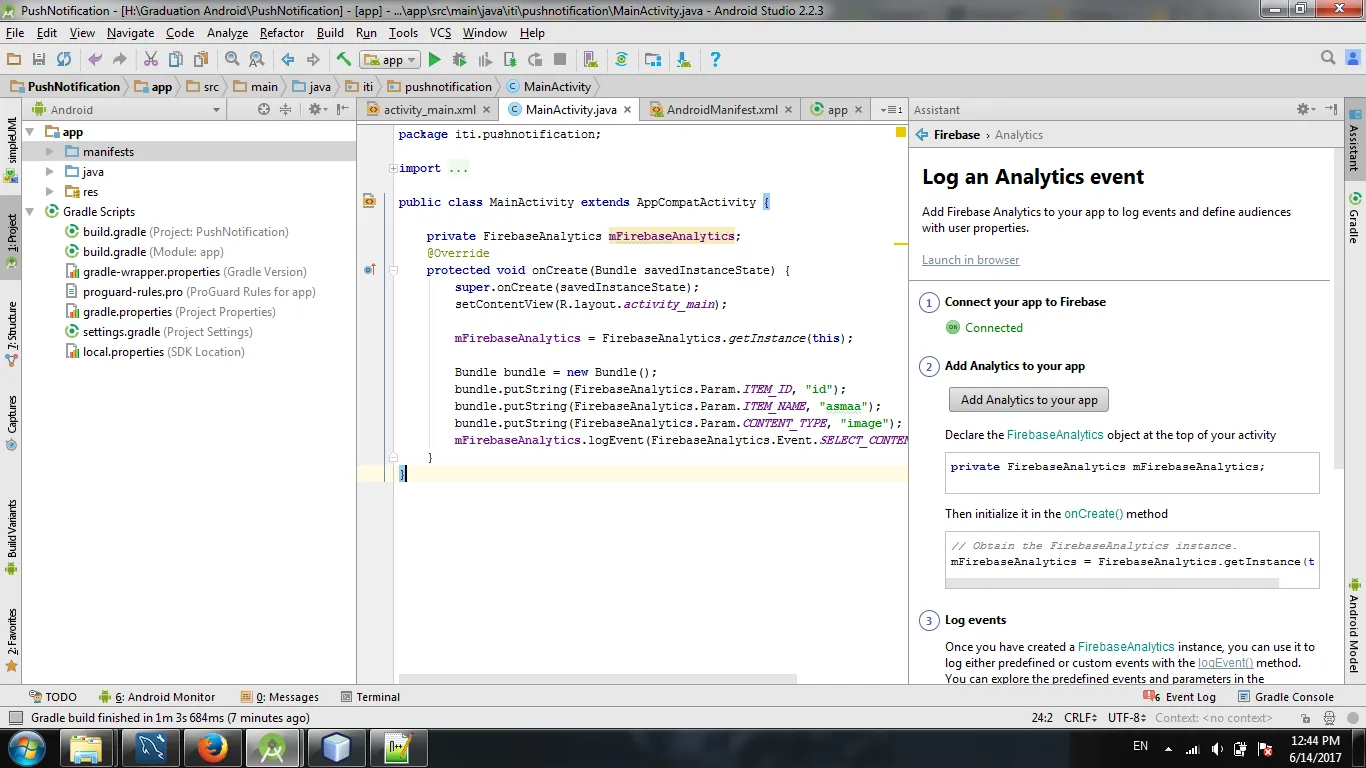Image resolution: width=1366 pixels, height=768 pixels.
Task: Toggle the Android Monitor tool window
Action: [x=161, y=697]
